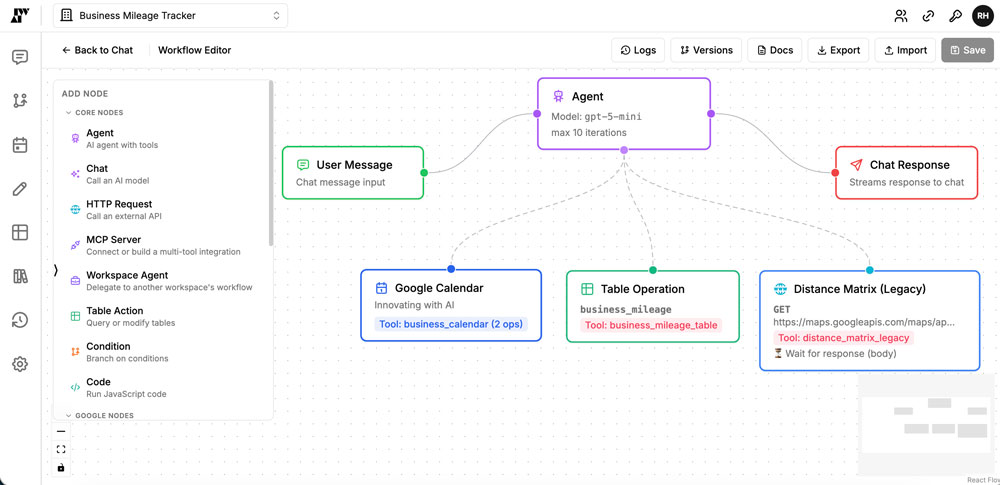
Task: Open the Logs button
Action: [638, 50]
